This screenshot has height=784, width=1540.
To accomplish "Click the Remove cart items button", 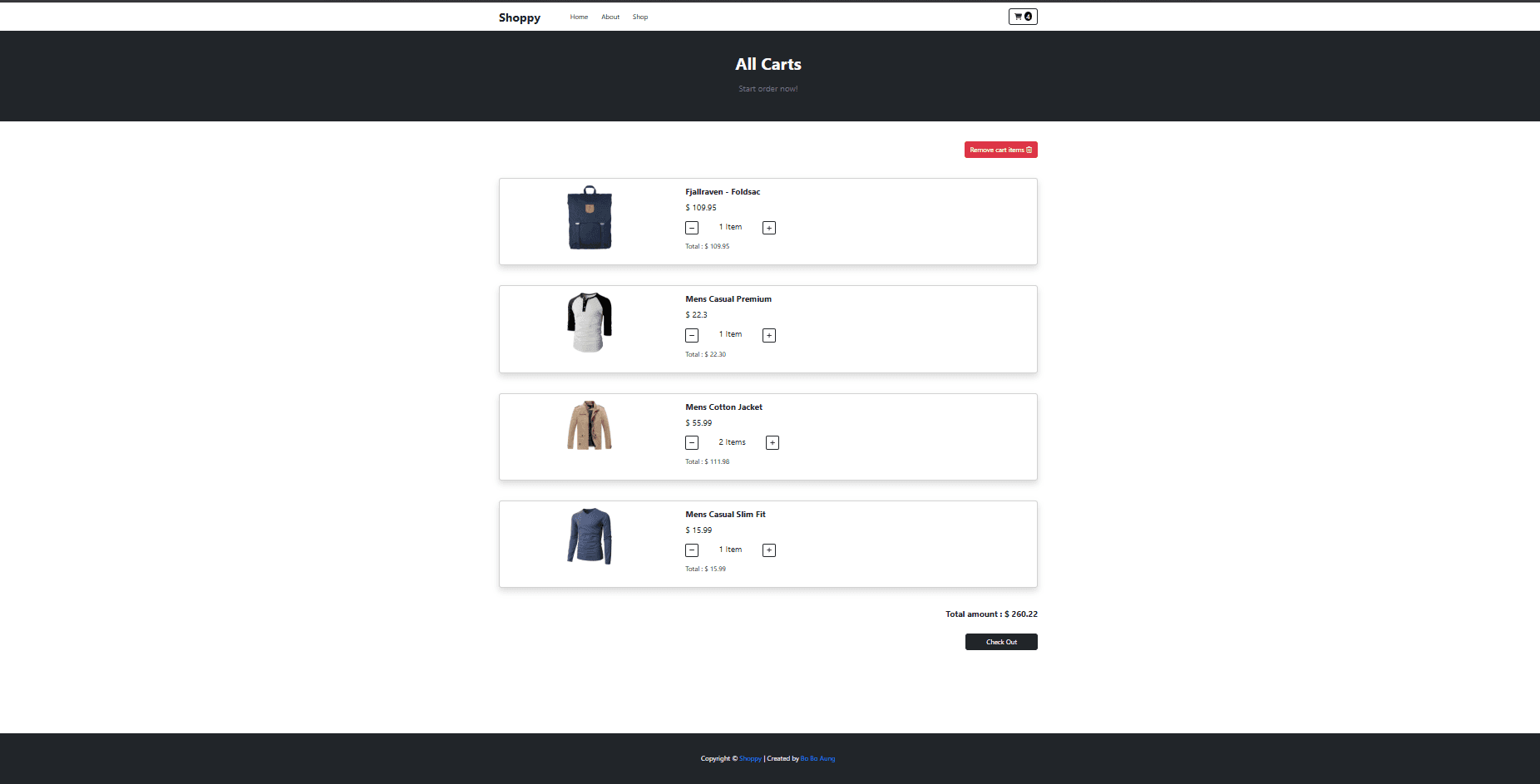I will tap(1001, 150).
